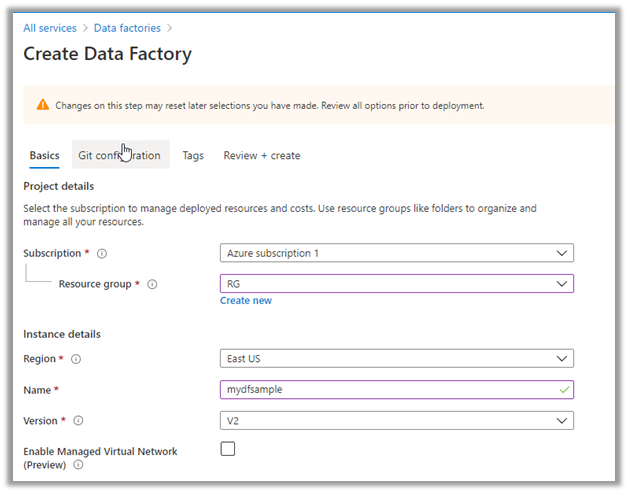Click info icon next to Region
This screenshot has height=493, width=628.
tap(76, 359)
